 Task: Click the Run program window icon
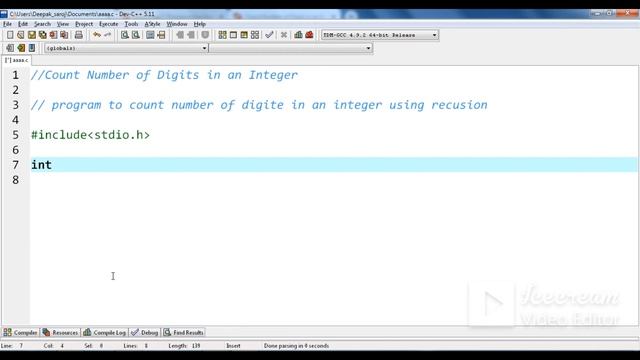point(233,35)
